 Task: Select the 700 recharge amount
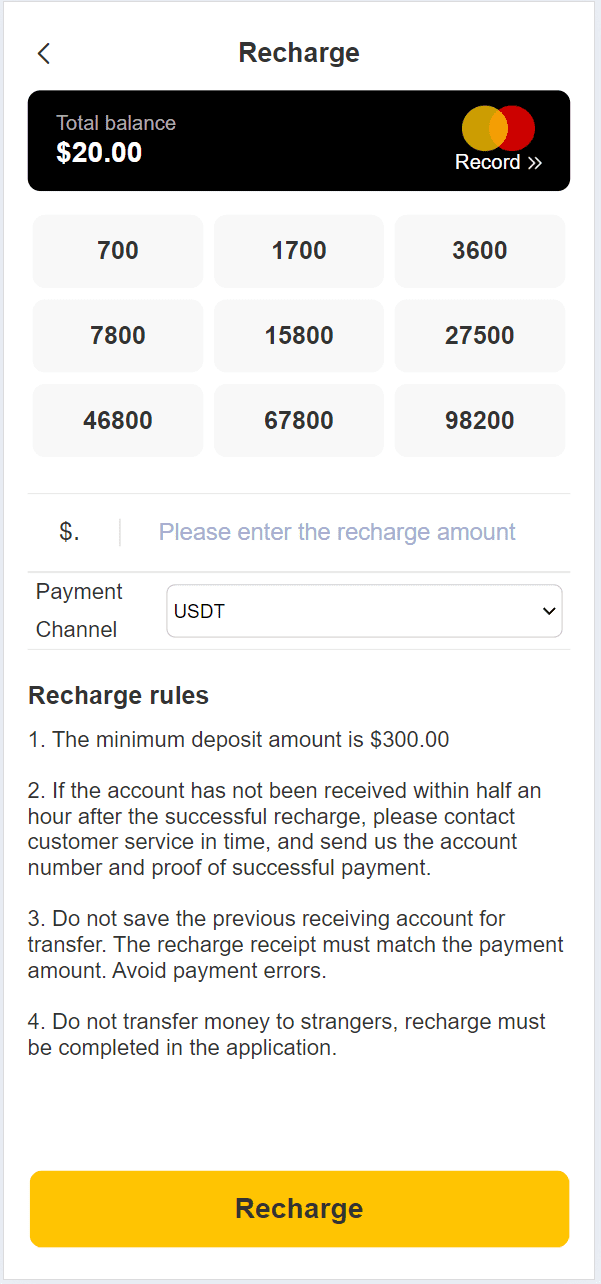click(x=118, y=251)
